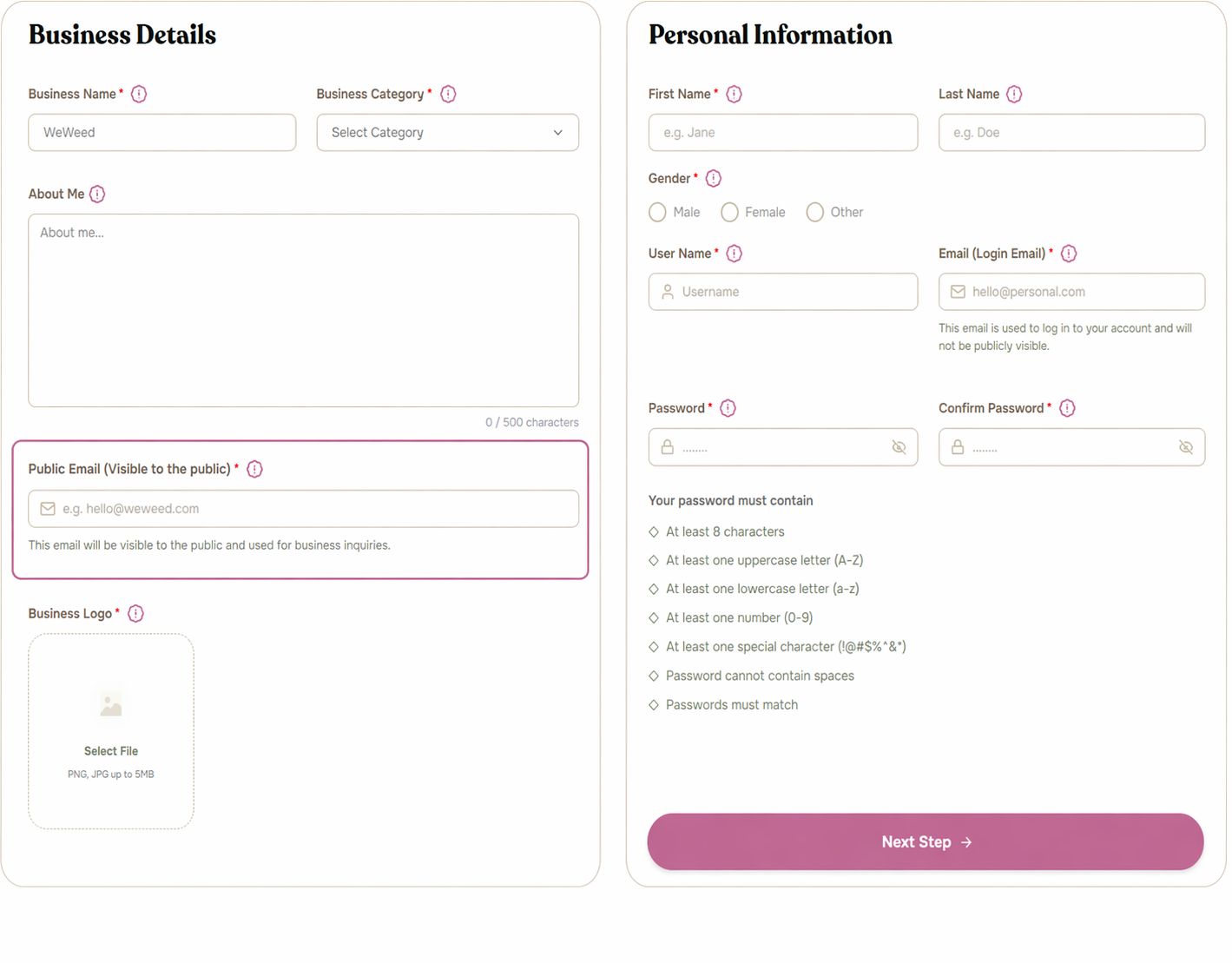Click the info icon next to Gender
1232x963 pixels.
(x=714, y=178)
